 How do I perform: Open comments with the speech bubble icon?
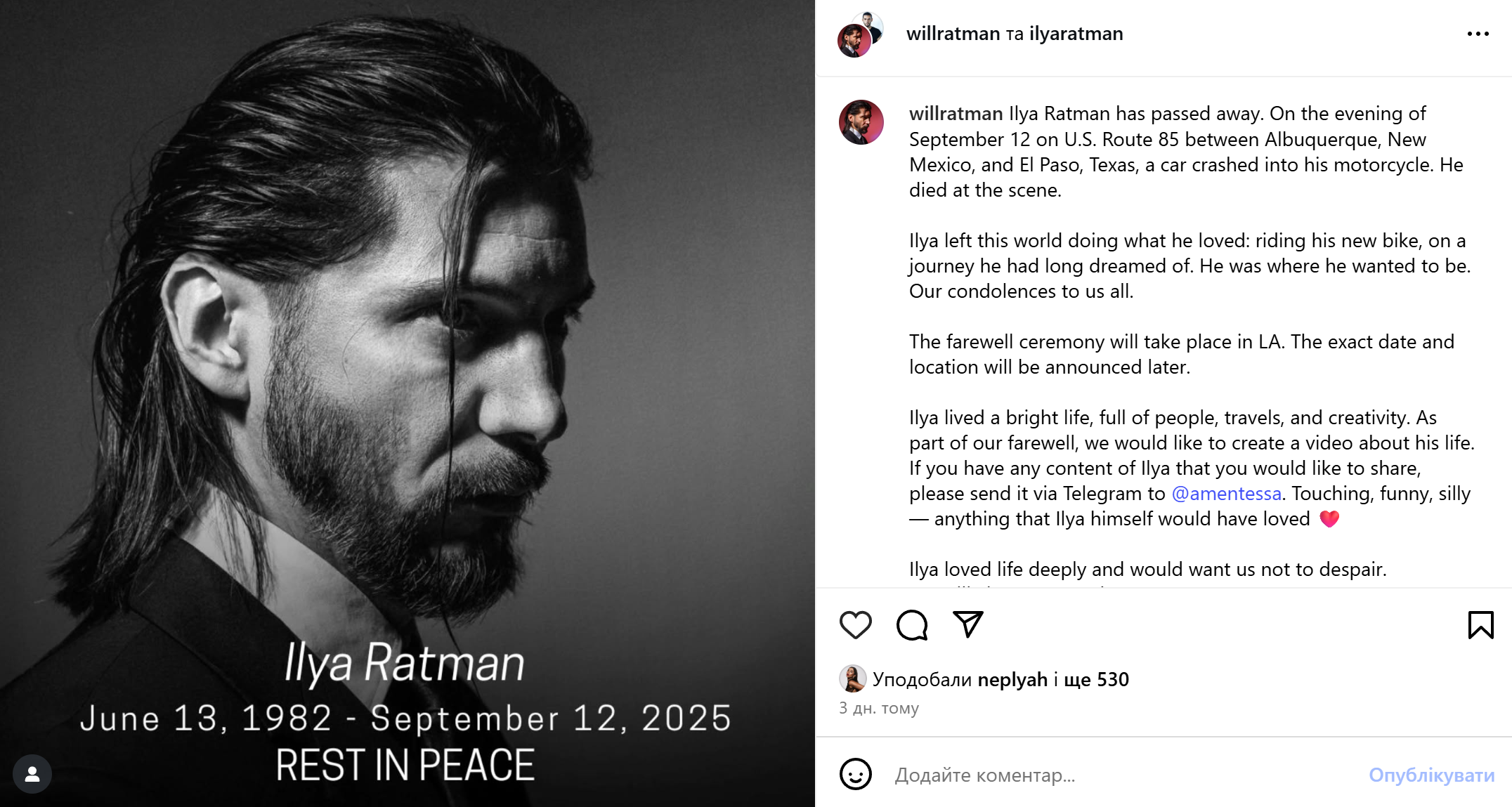pos(911,624)
